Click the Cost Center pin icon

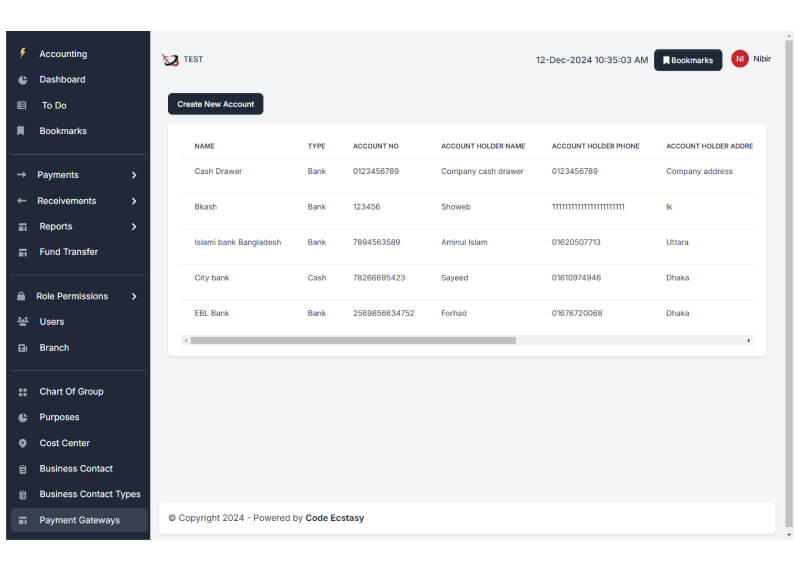pos(22,443)
